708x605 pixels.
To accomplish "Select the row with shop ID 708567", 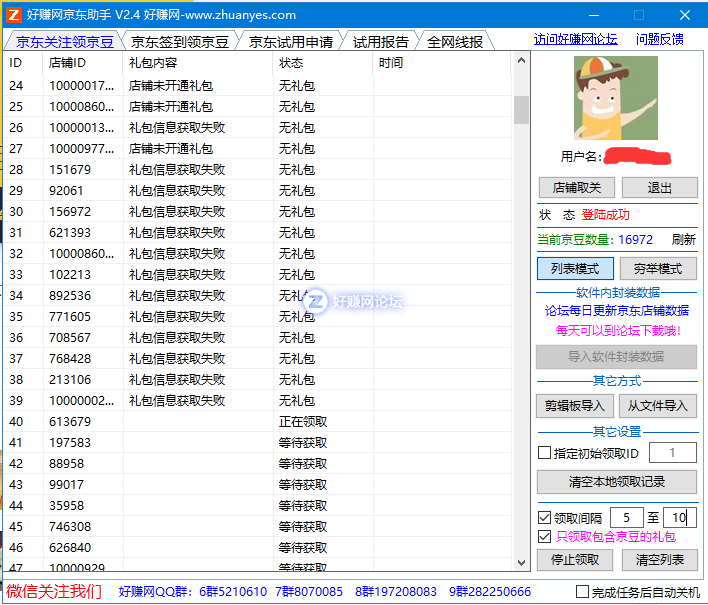I will pyautogui.click(x=258, y=338).
